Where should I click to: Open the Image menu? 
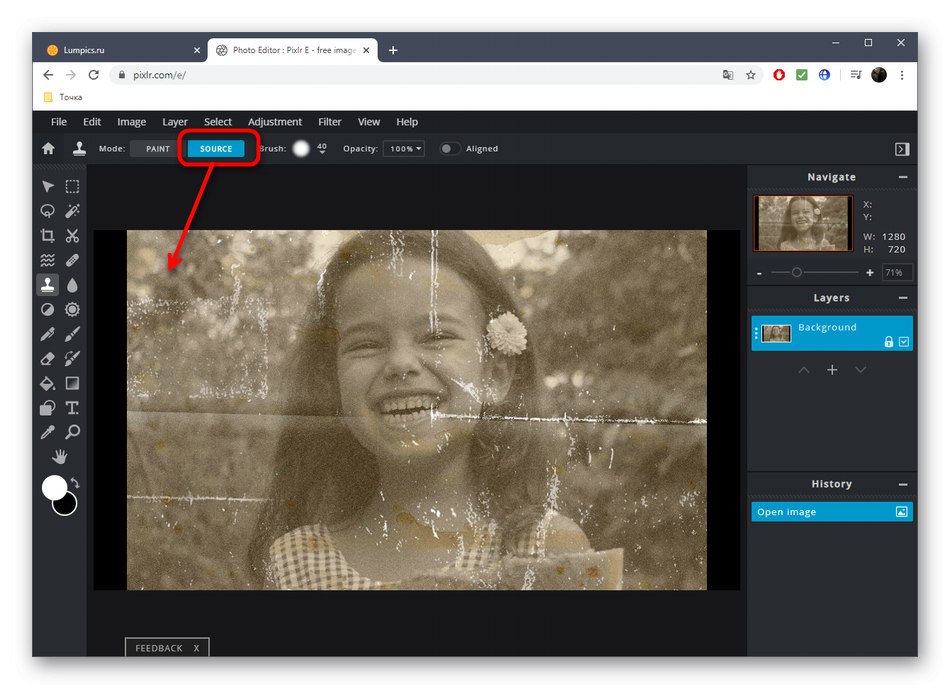131,122
